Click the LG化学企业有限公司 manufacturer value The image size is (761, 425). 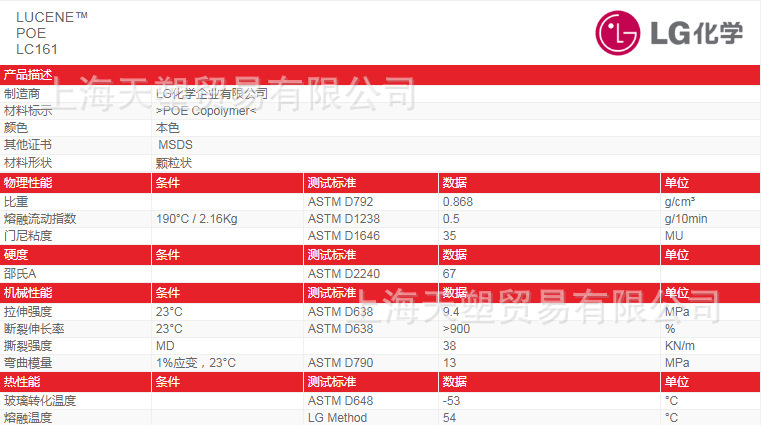(212, 94)
